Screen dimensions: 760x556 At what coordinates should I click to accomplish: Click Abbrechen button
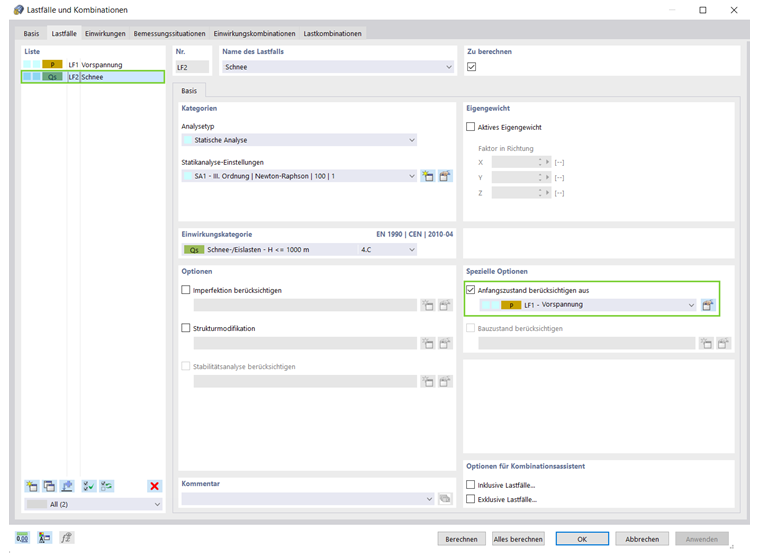click(x=642, y=539)
